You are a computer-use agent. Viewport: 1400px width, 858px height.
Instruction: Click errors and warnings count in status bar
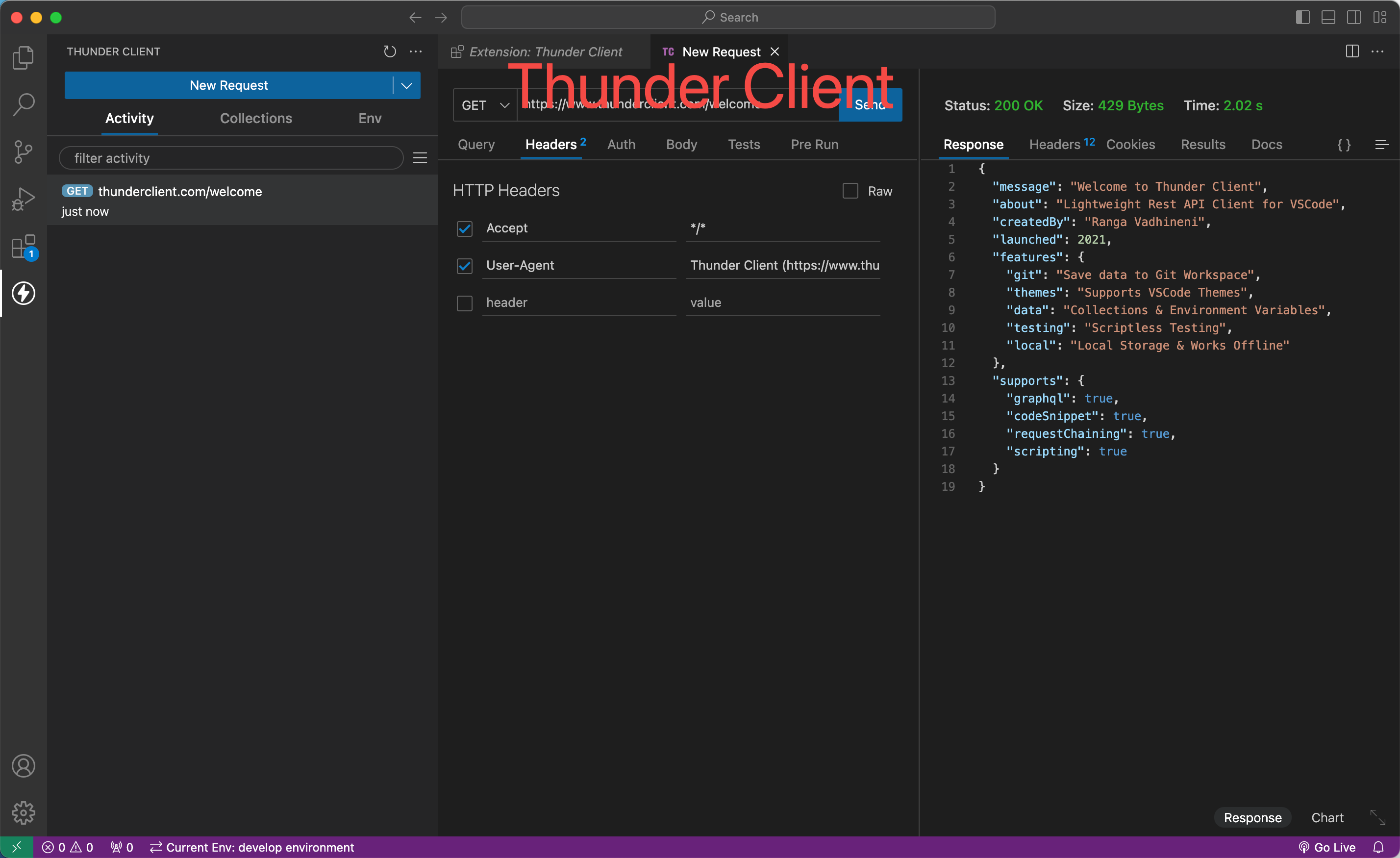tap(68, 847)
